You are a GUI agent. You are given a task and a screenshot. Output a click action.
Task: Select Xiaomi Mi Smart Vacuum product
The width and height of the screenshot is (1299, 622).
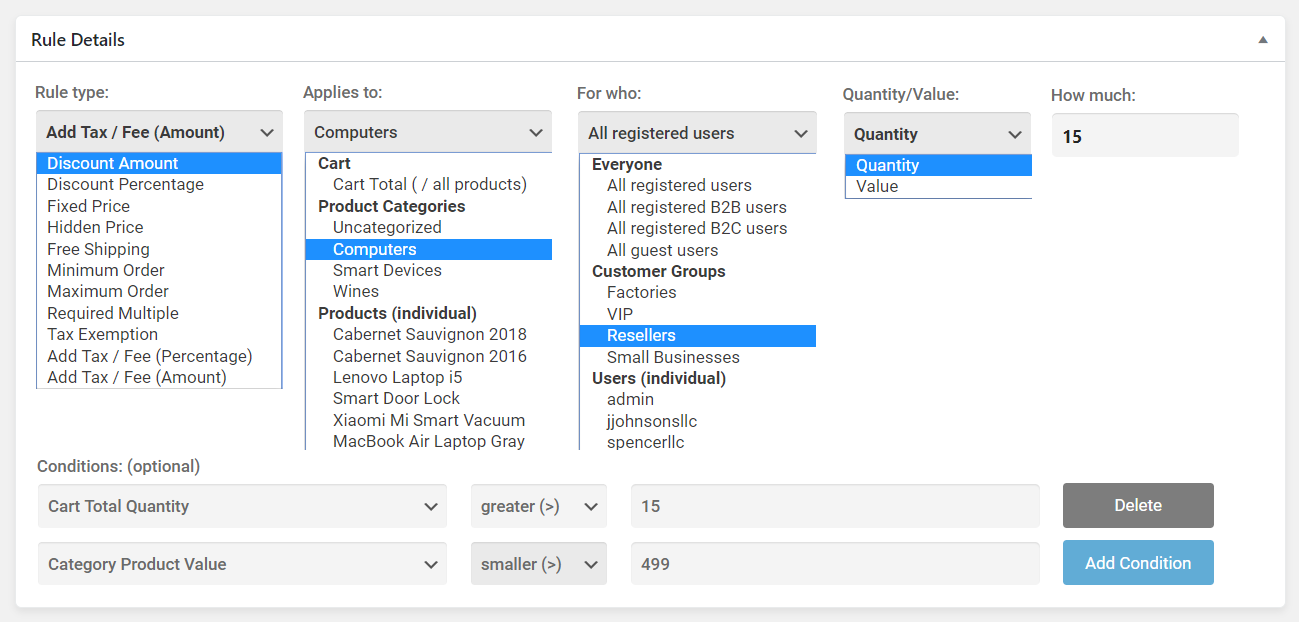tap(429, 420)
